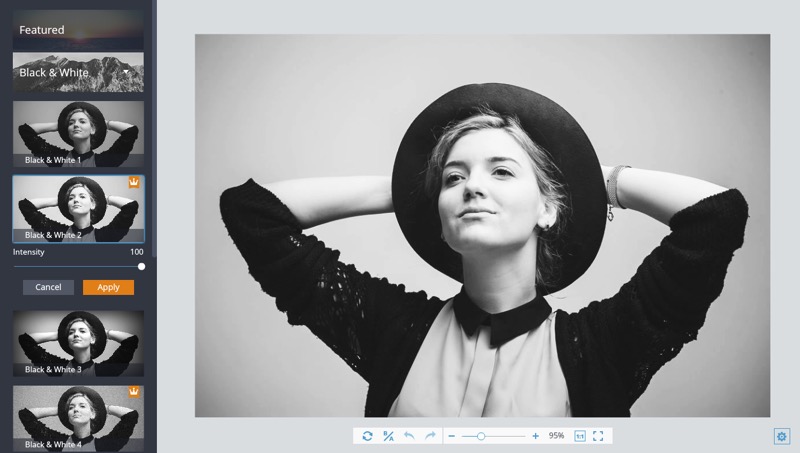Select the Black & White 1 thumbnail
The image size is (800, 453).
[78, 134]
